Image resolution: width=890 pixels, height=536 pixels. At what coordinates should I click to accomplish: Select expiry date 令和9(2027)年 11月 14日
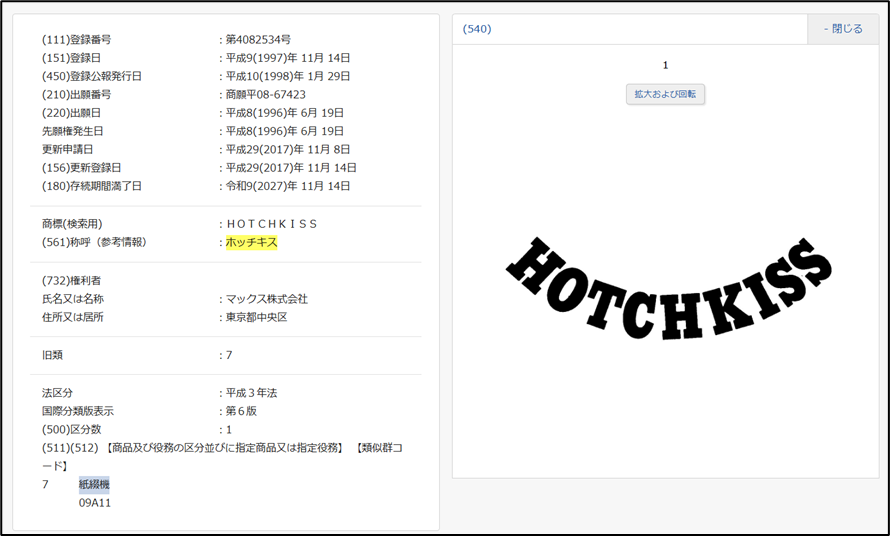coord(288,186)
